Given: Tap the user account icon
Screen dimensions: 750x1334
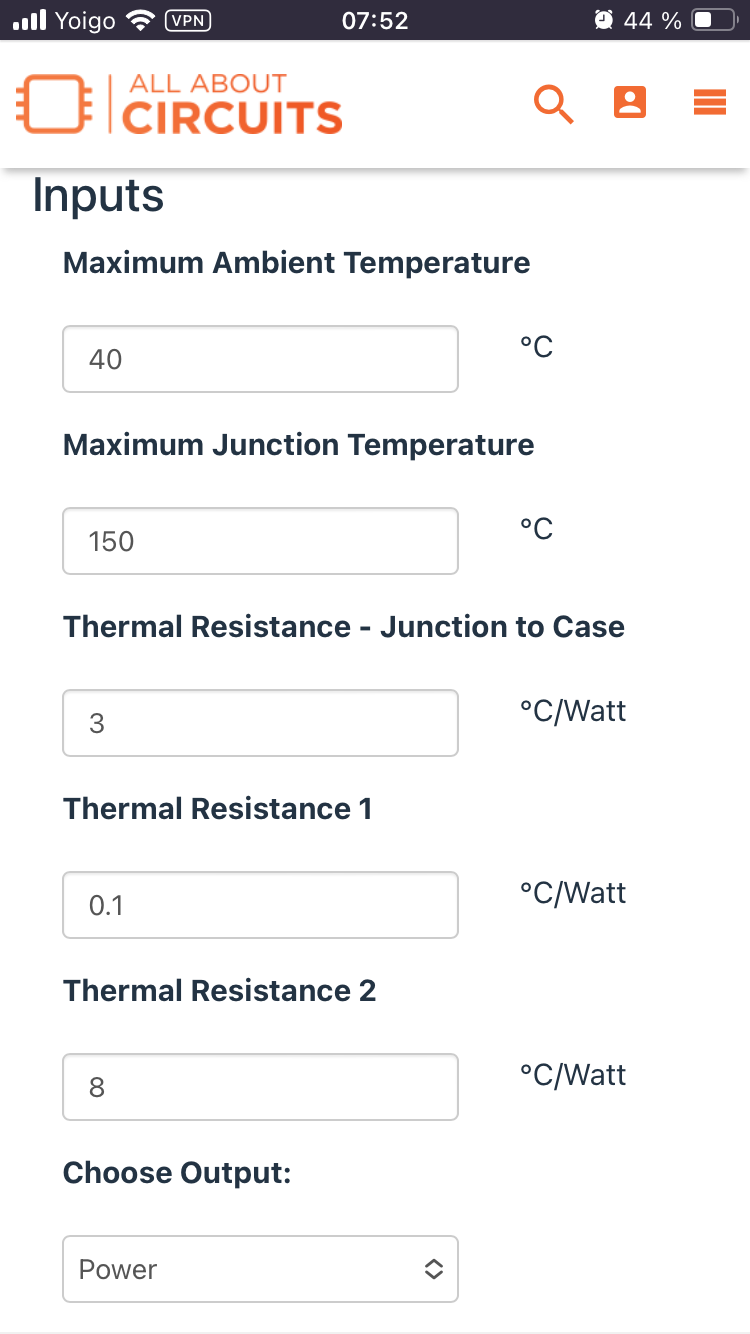Looking at the screenshot, I should 630,102.
